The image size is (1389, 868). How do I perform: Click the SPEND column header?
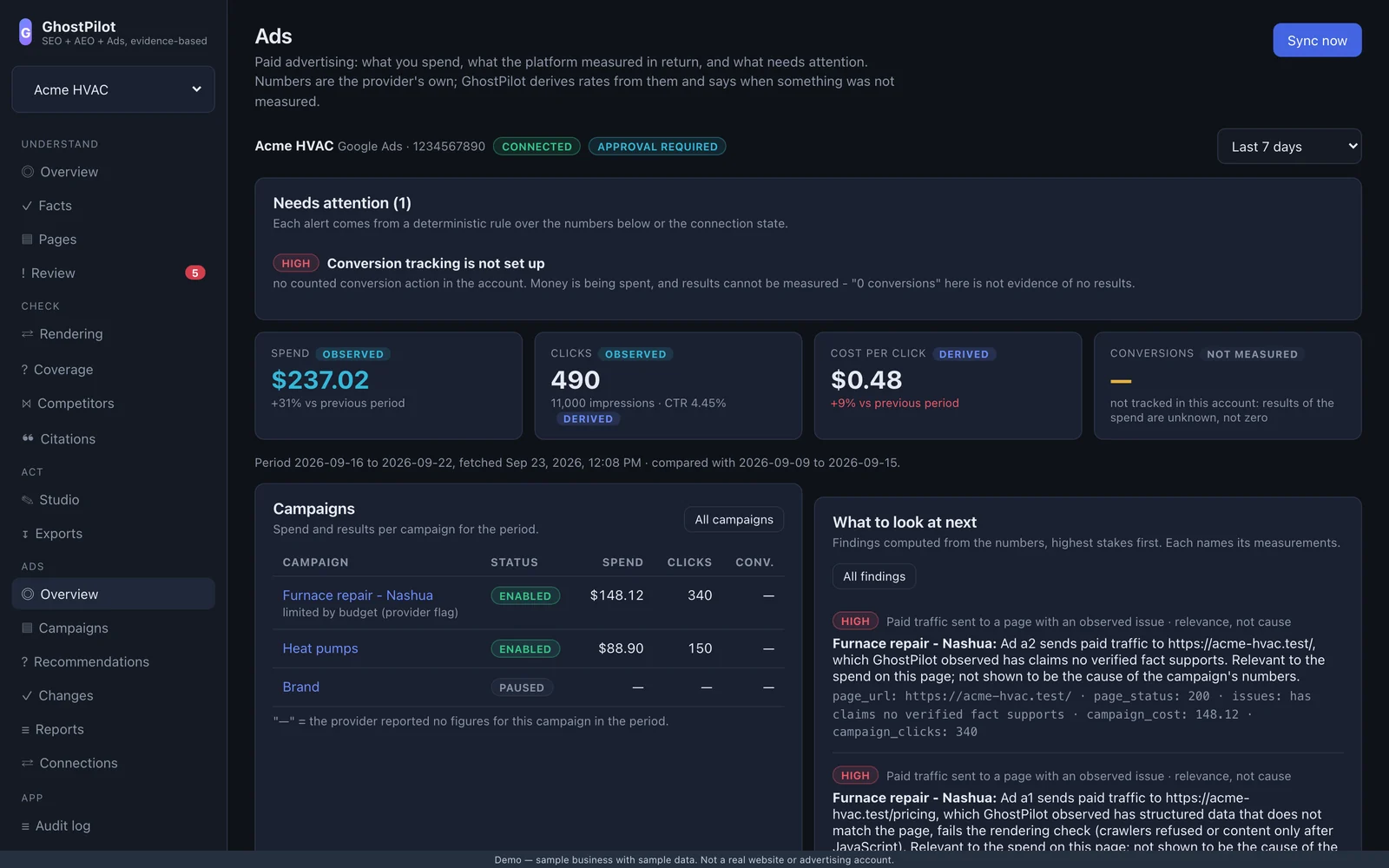(x=622, y=562)
